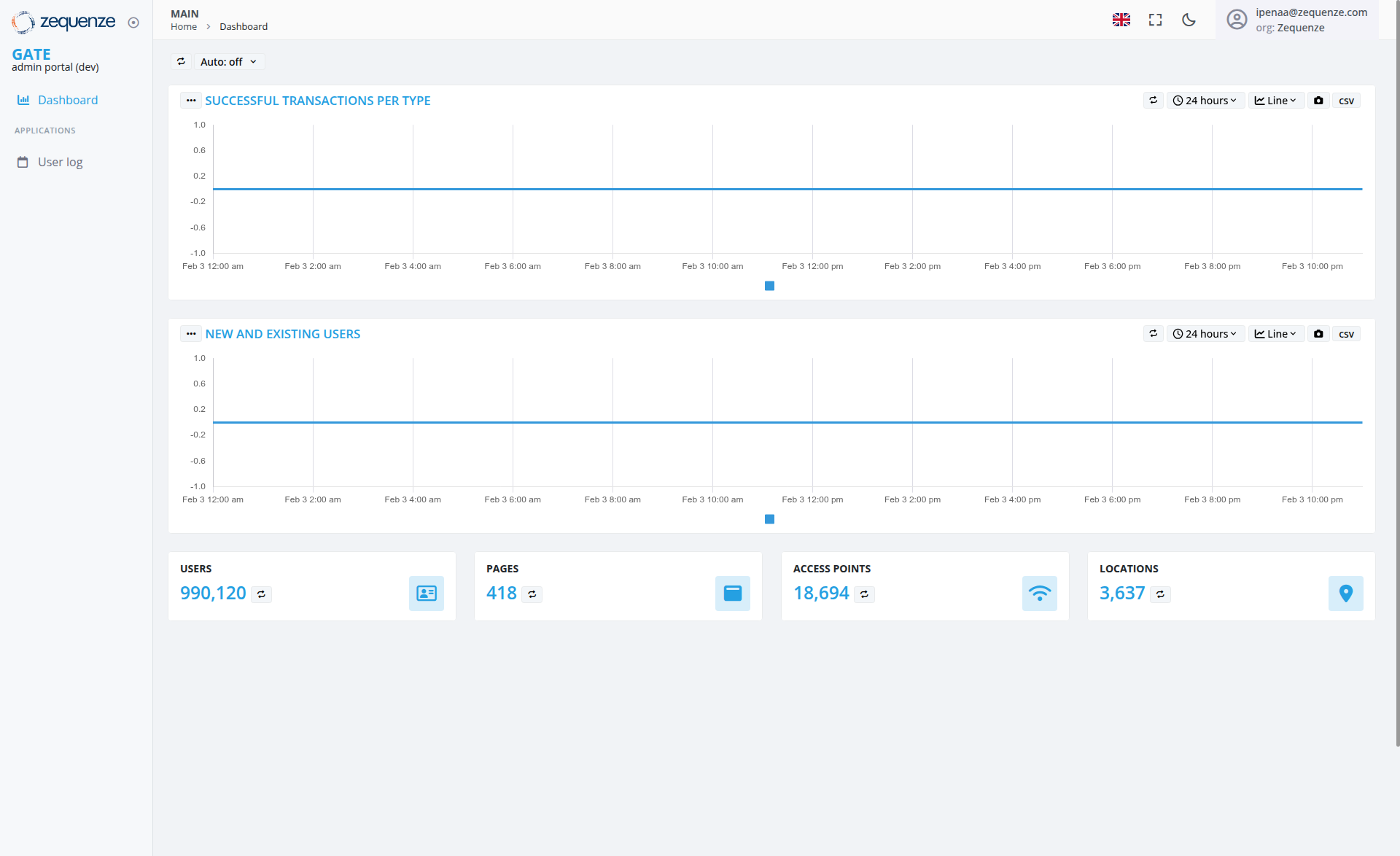
Task: Refresh the Users count
Action: point(261,594)
